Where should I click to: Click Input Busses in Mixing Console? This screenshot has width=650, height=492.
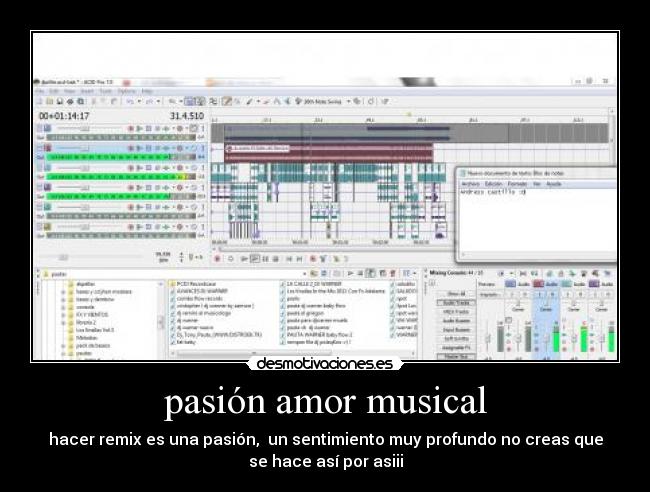[456, 330]
